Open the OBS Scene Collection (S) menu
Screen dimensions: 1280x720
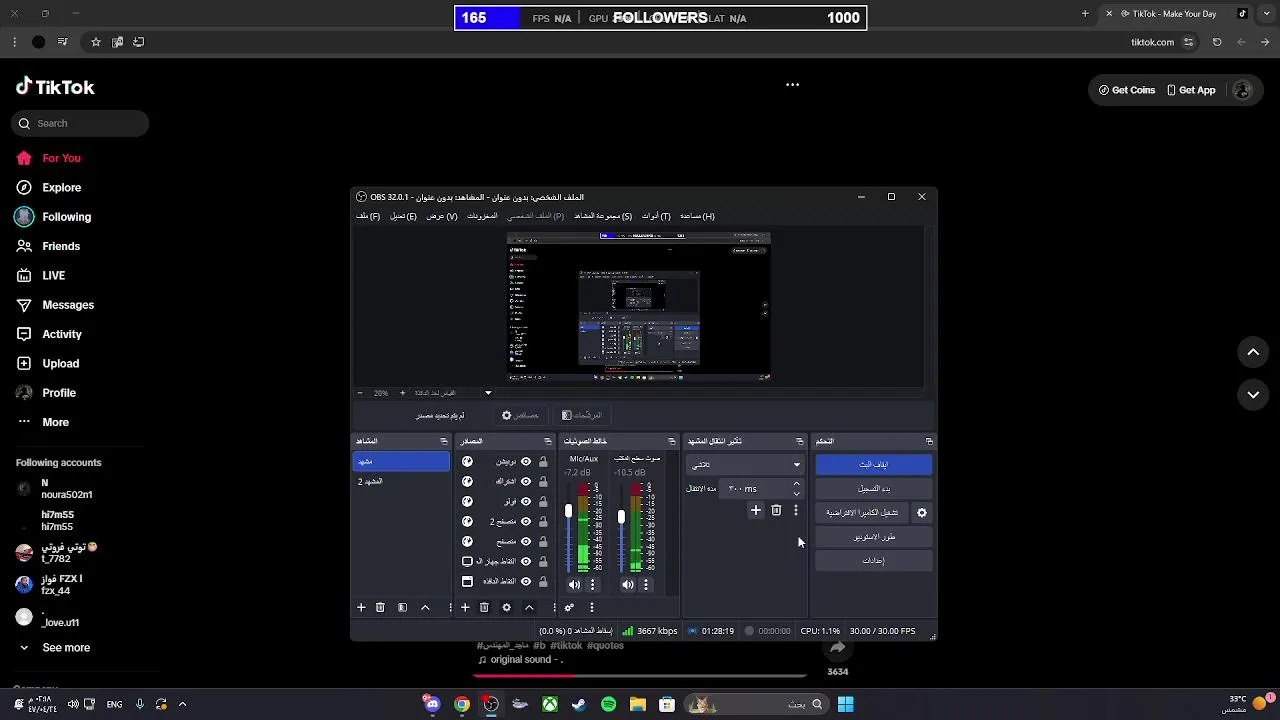coord(603,216)
